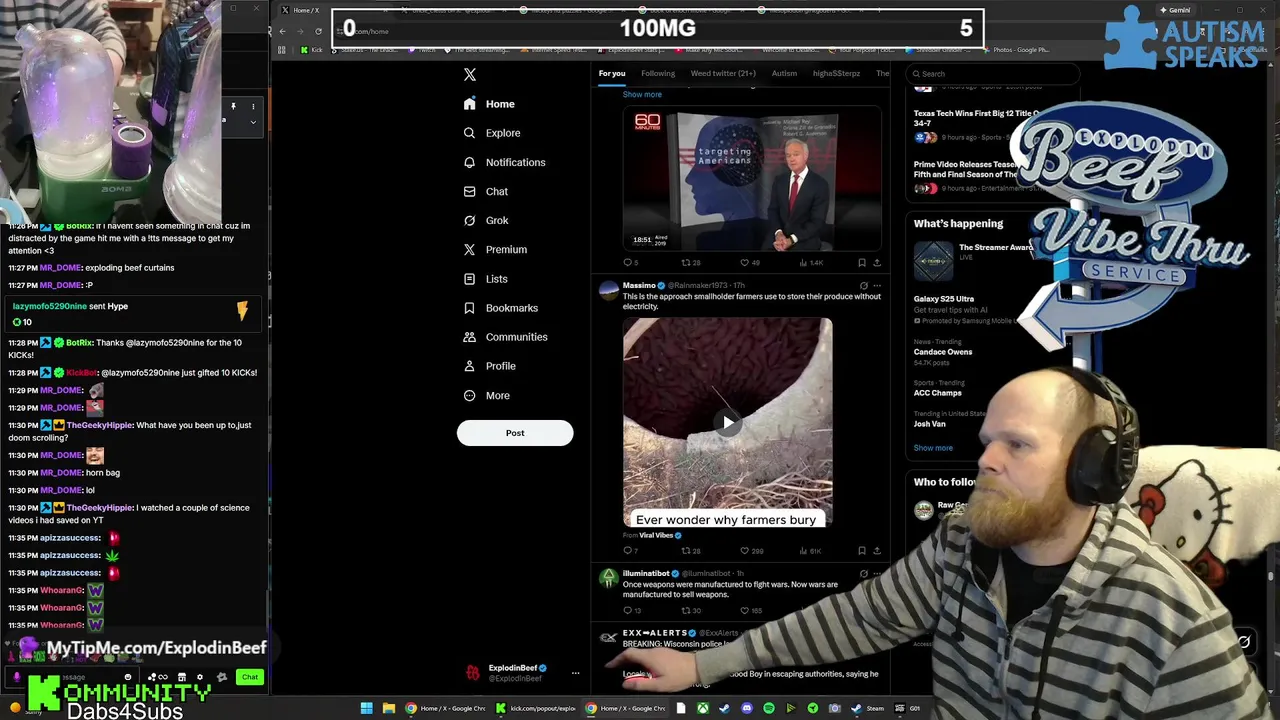
Task: Focus the X Search box
Action: pyautogui.click(x=995, y=74)
